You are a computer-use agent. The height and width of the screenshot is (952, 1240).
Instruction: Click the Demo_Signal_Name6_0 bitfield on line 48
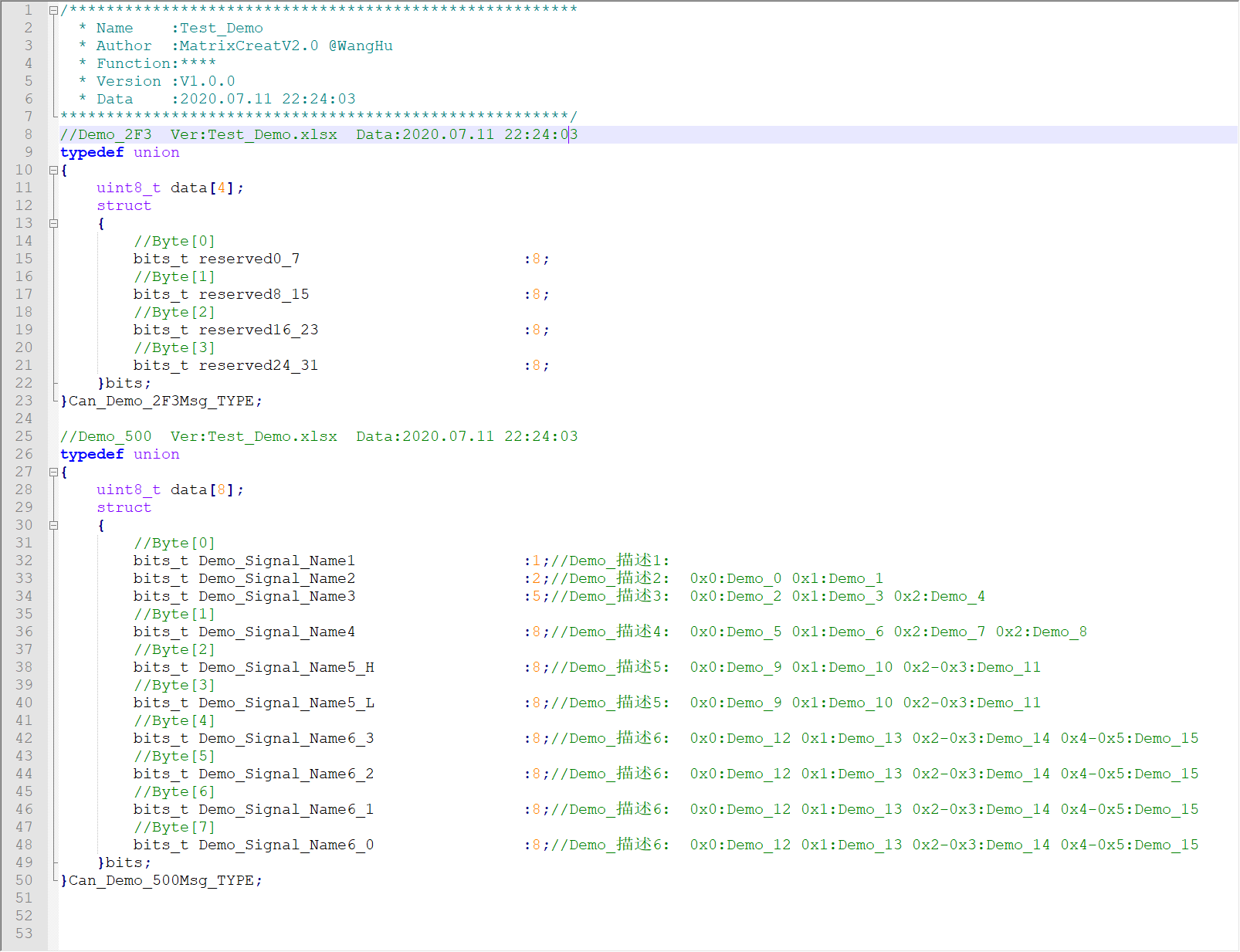coord(286,845)
